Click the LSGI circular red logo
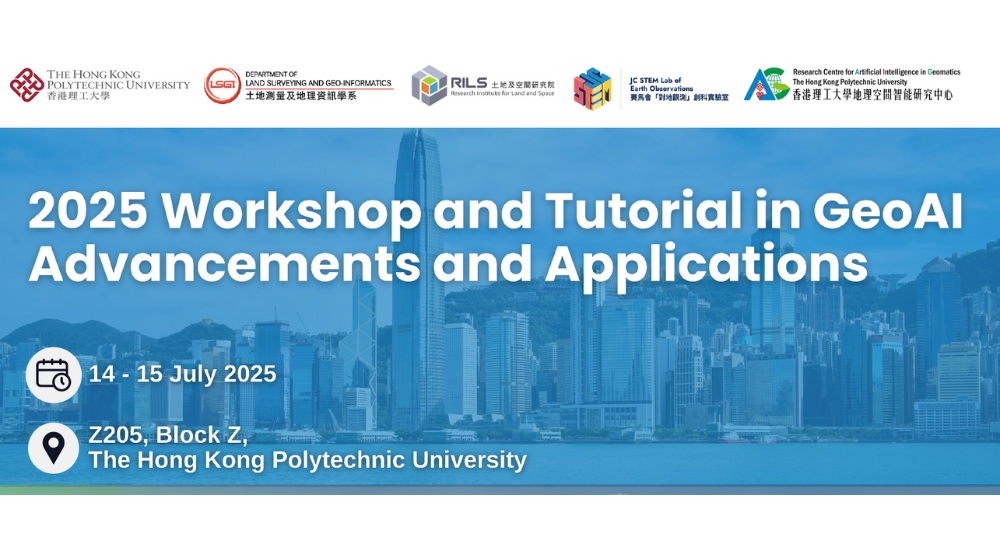The width and height of the screenshot is (1000, 540). (x=222, y=86)
